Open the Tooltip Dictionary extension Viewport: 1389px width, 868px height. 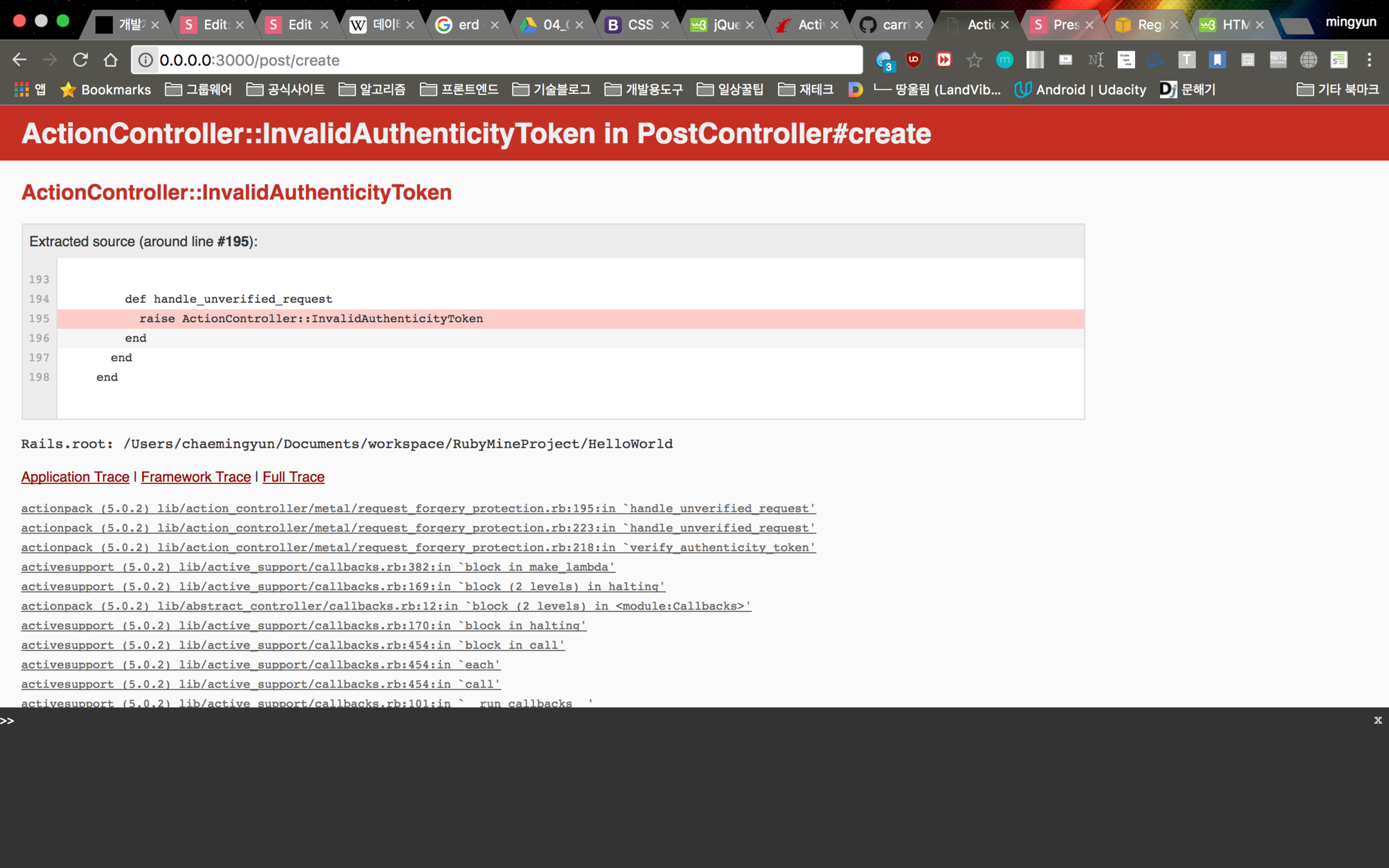pos(1278,60)
